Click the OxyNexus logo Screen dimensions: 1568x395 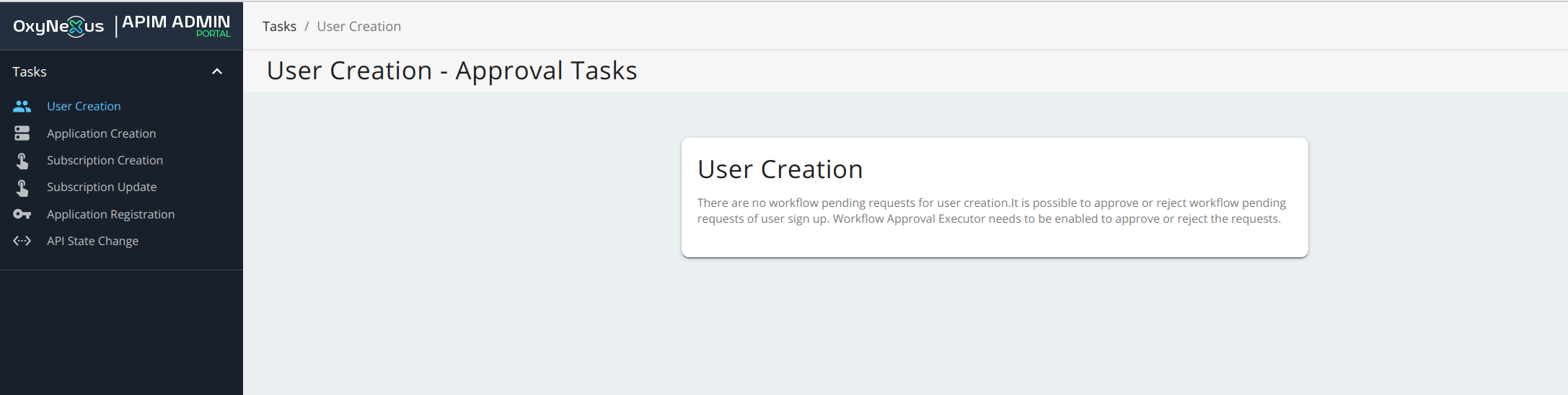(x=58, y=27)
